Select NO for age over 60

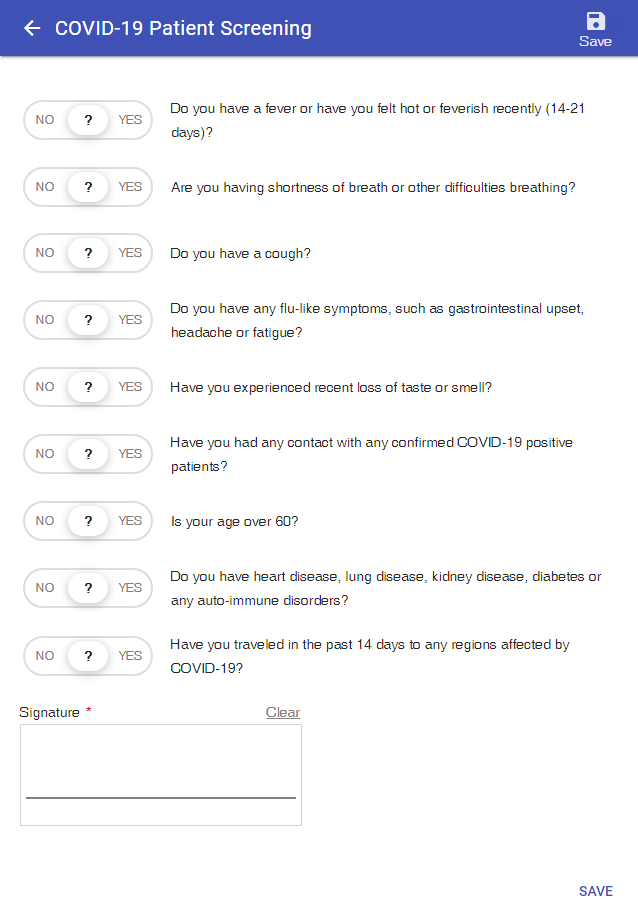pos(45,521)
